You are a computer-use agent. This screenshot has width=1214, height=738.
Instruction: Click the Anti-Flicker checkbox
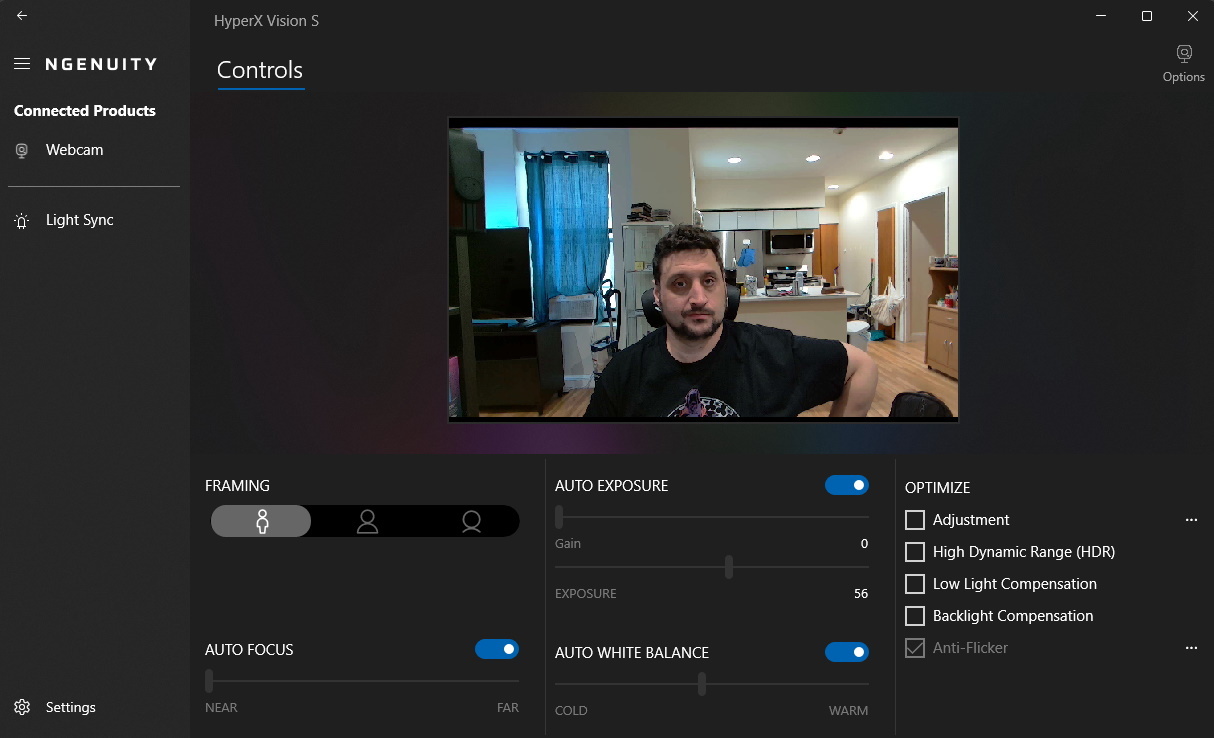coord(915,648)
